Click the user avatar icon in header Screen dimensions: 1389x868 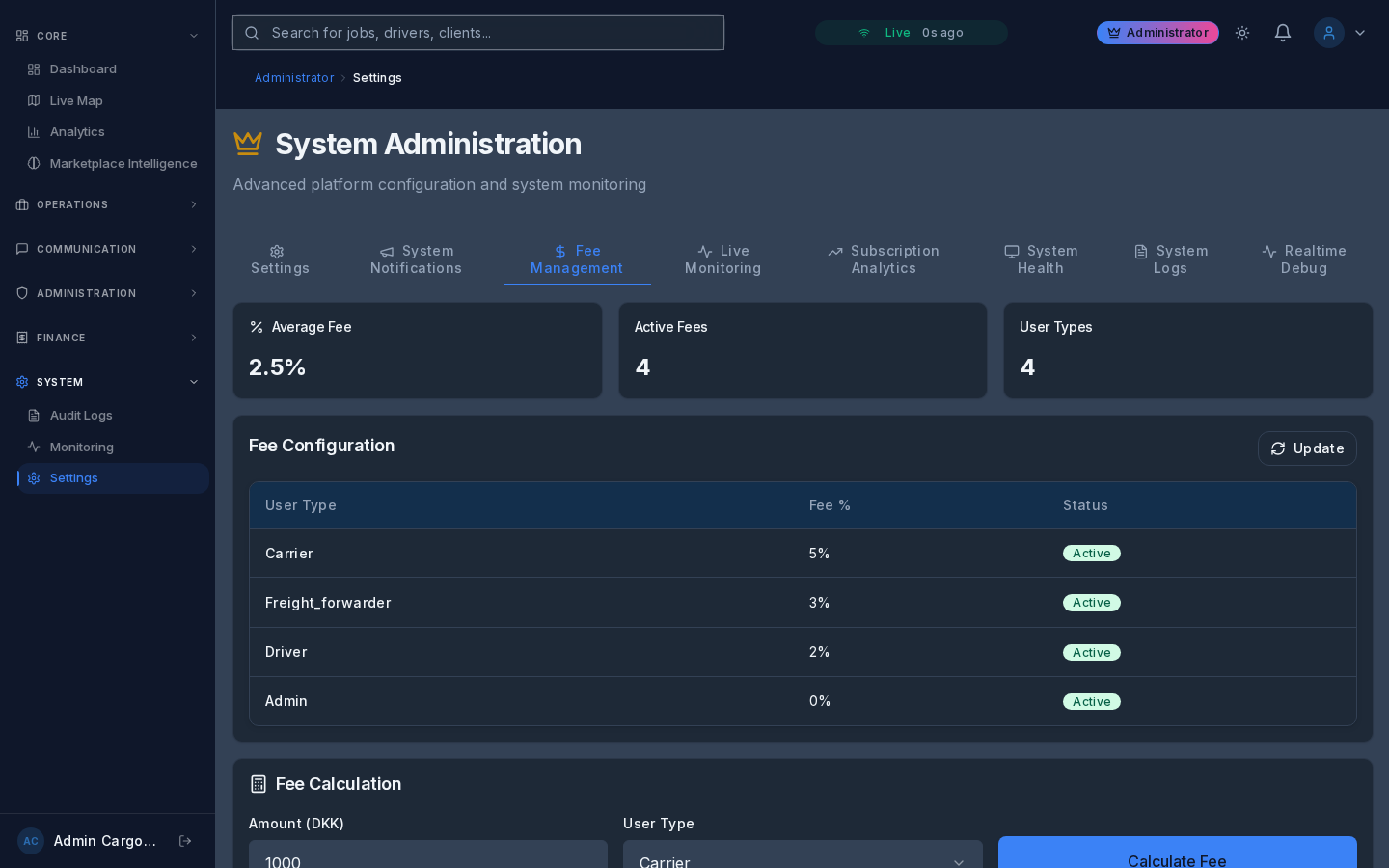tap(1328, 33)
